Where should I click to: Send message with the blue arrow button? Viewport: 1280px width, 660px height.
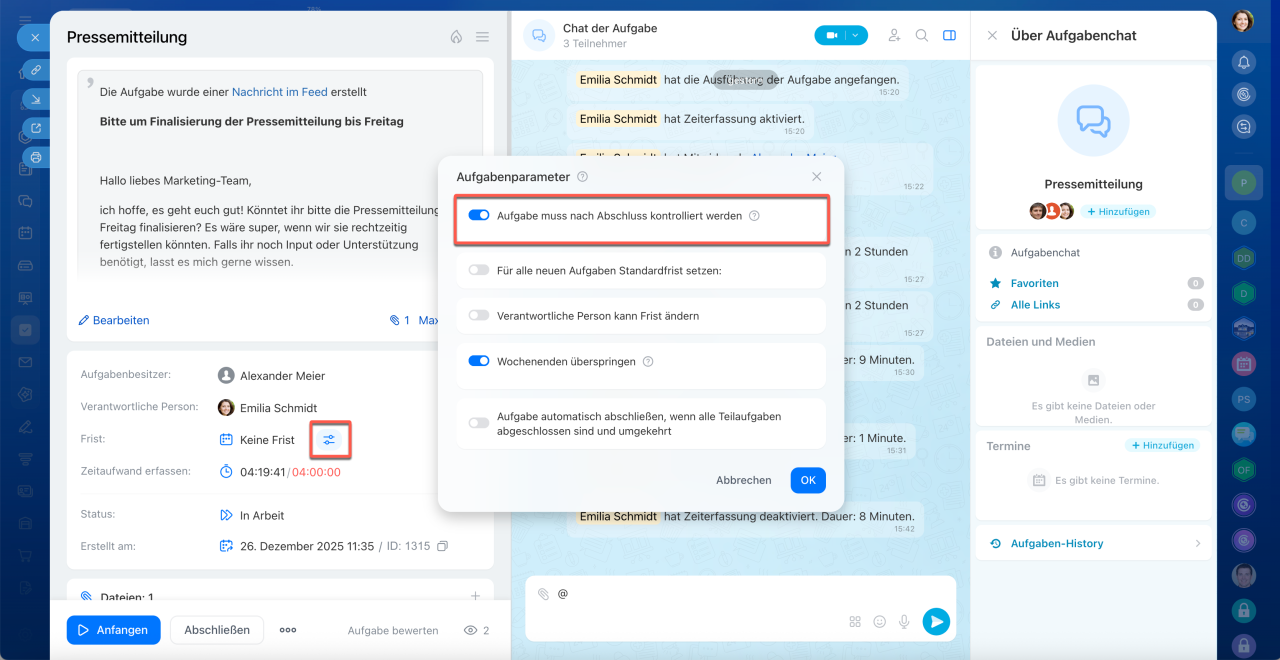(935, 621)
